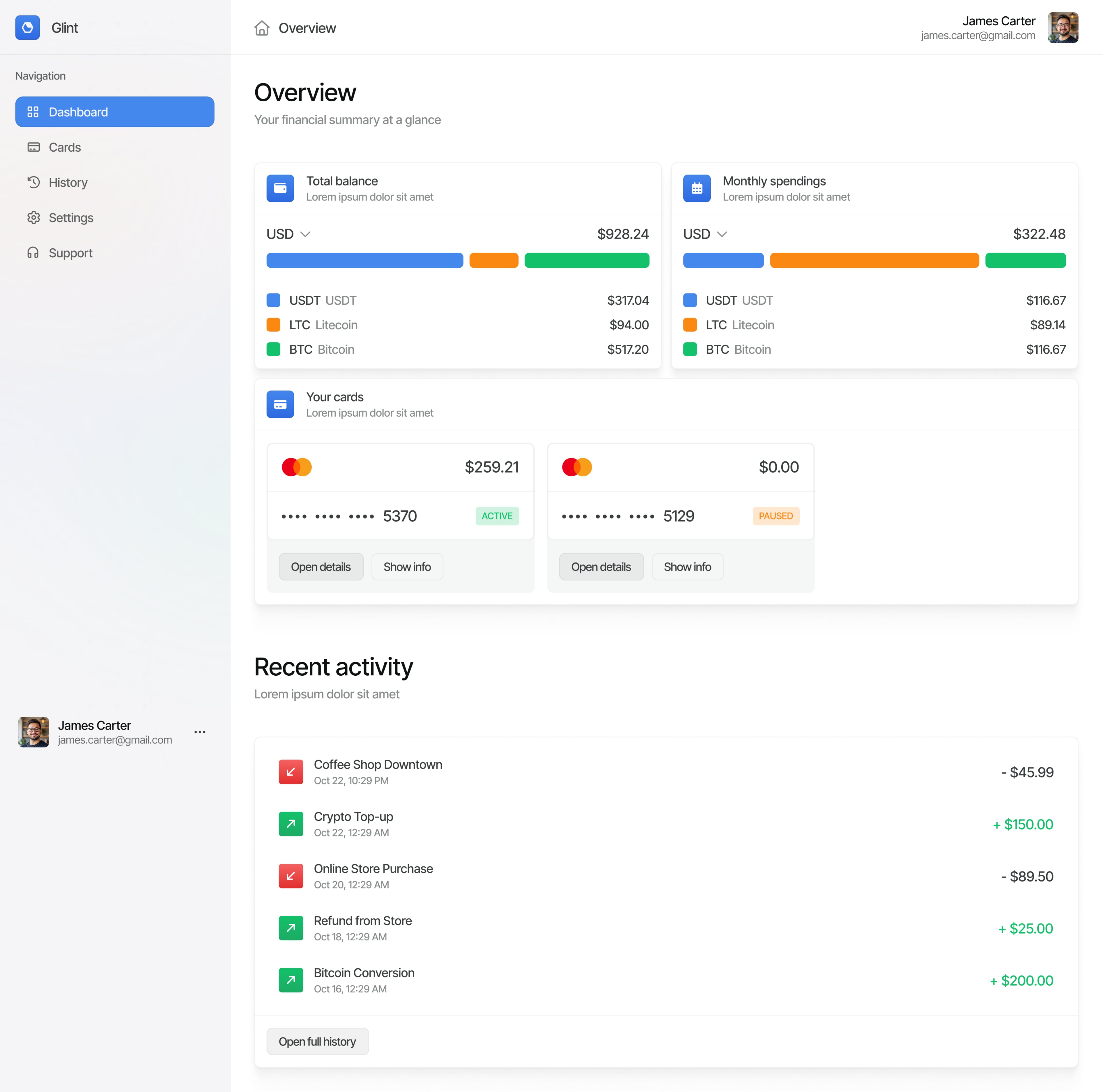Show info for card ending 5129

tap(687, 567)
